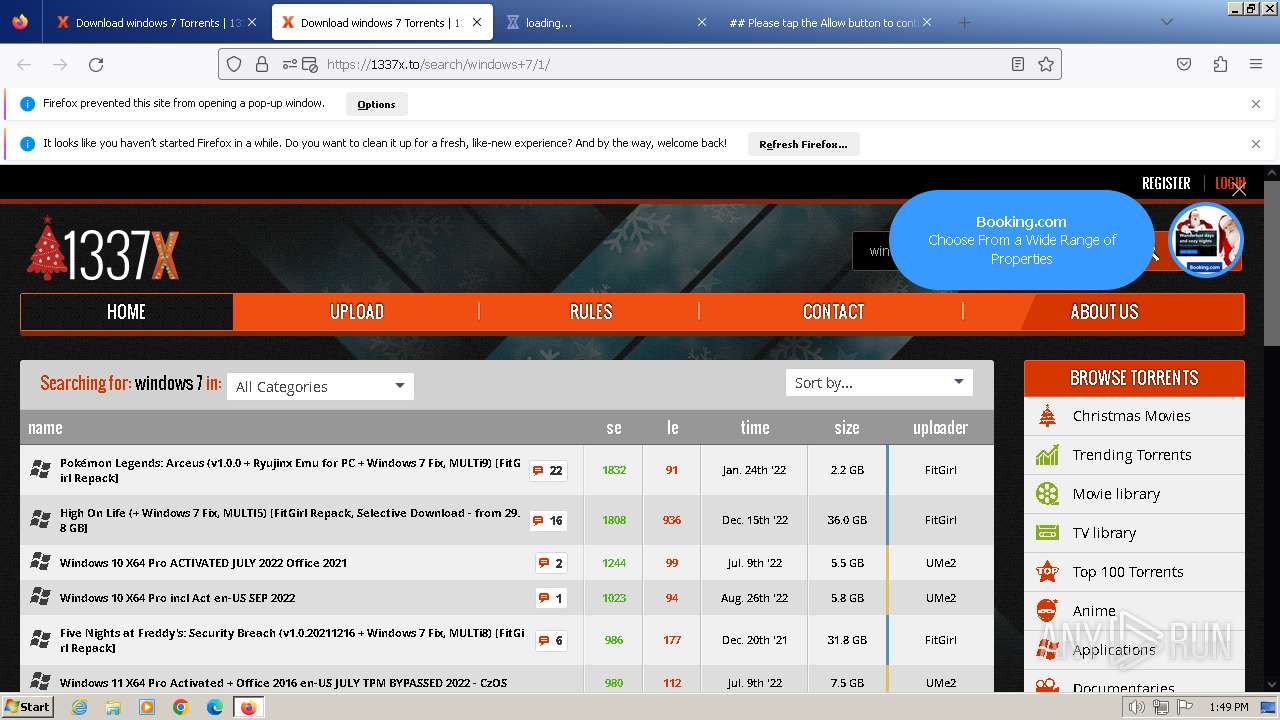The image size is (1280, 720).
Task: Open a new tab with the plus icon
Action: tap(964, 22)
